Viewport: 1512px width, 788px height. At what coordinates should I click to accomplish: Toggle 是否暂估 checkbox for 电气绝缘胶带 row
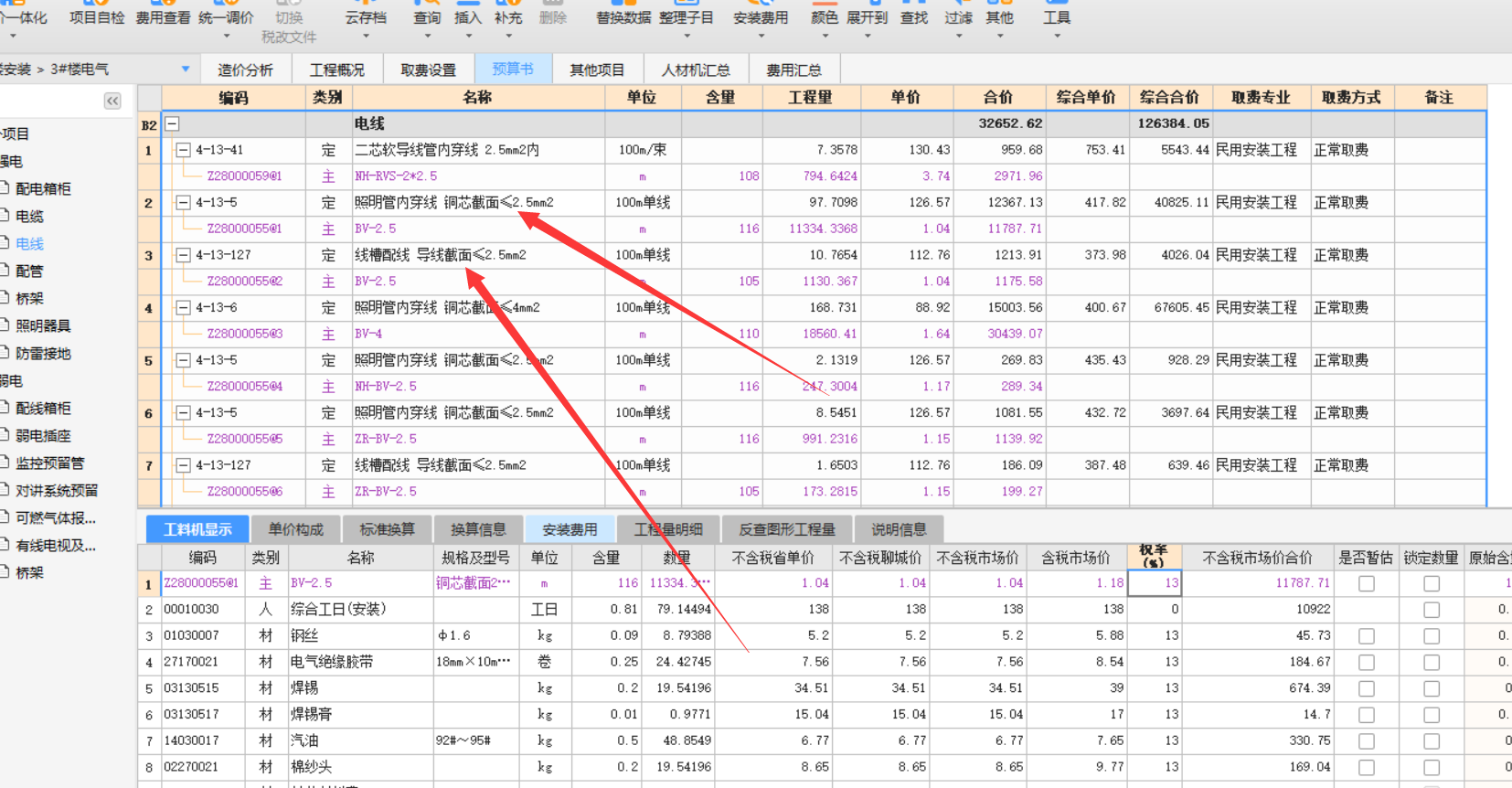1367,662
